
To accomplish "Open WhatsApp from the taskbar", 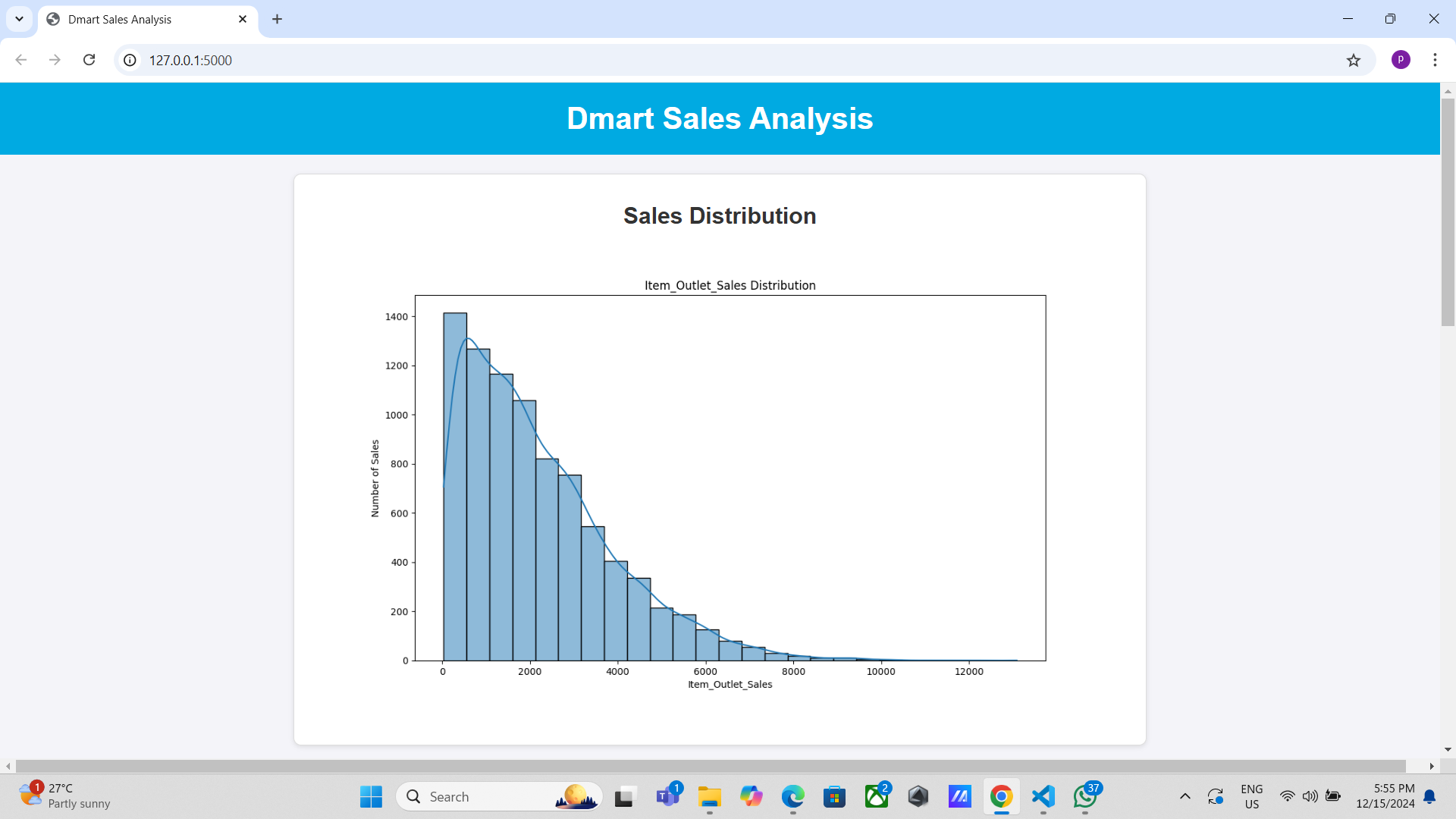I will (x=1086, y=797).
